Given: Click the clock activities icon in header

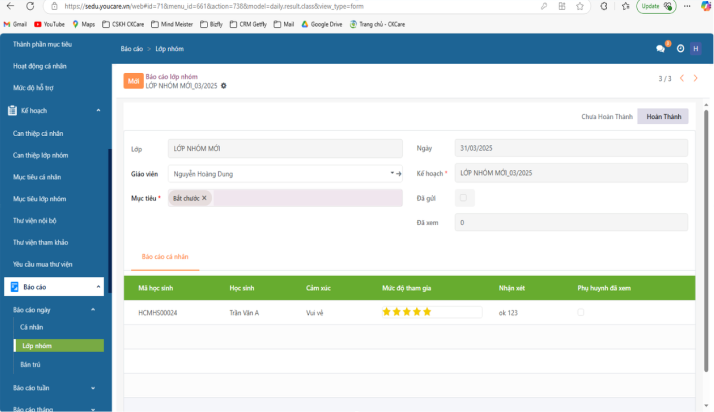Looking at the screenshot, I should pyautogui.click(x=680, y=48).
